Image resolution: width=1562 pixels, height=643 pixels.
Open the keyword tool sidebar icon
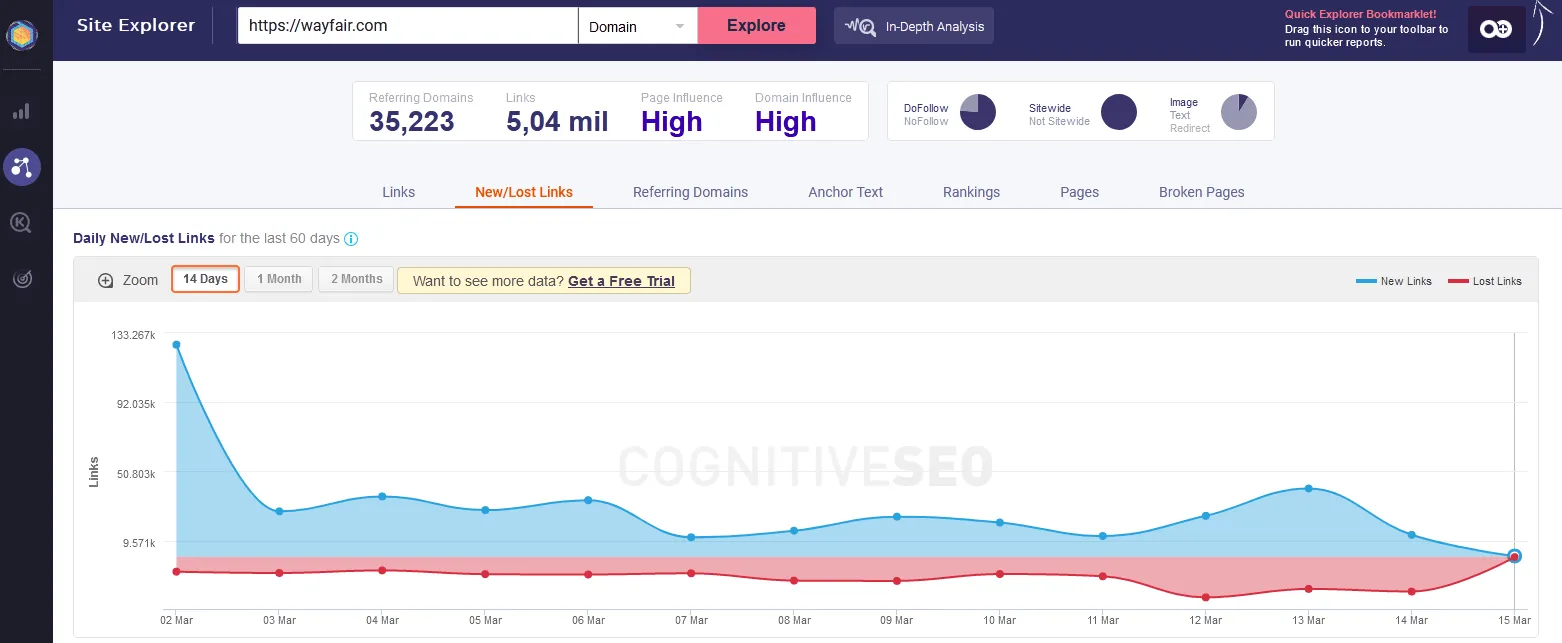pos(21,223)
